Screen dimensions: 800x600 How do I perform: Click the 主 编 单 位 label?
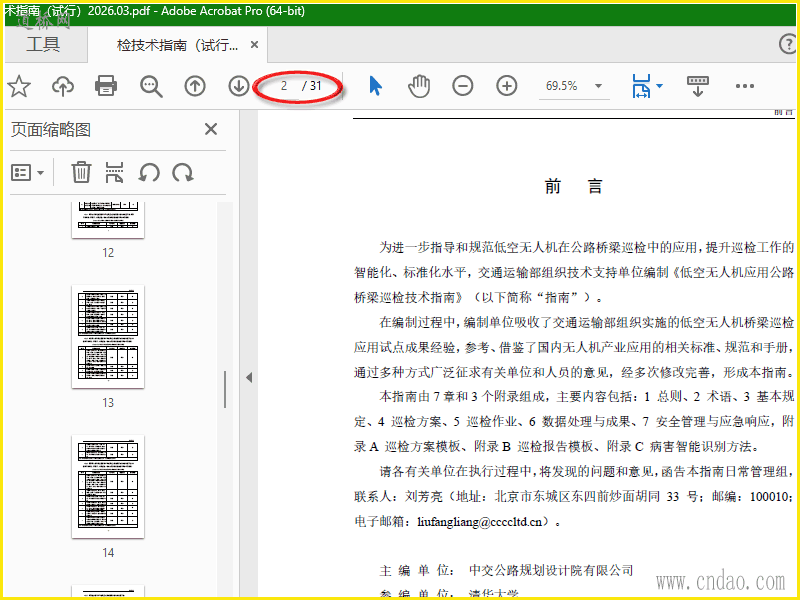point(417,570)
